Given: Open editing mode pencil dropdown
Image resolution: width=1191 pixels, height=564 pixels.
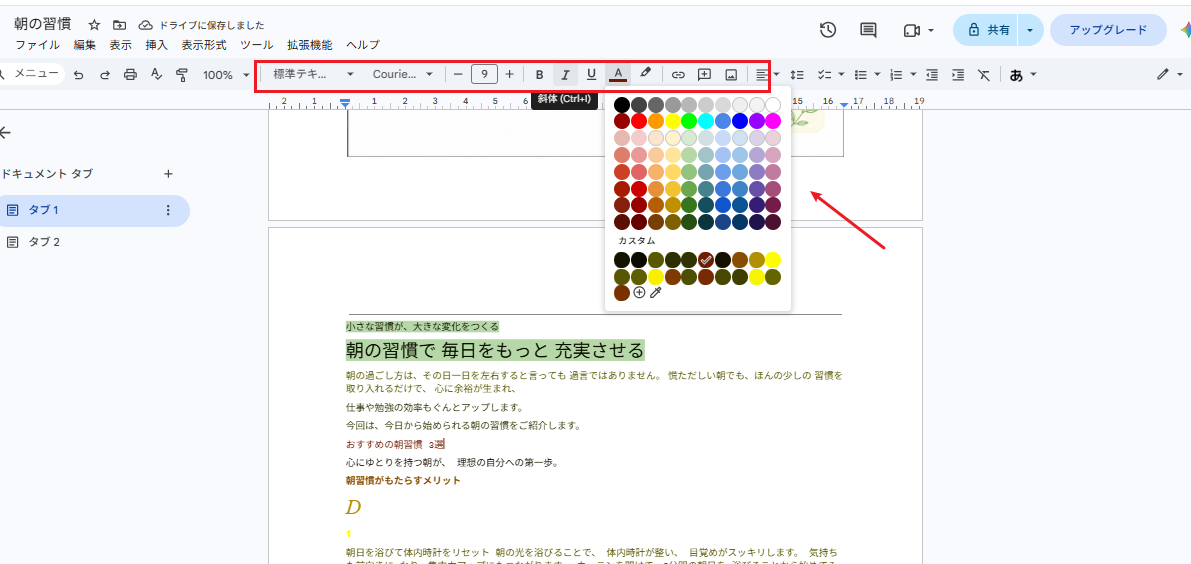Looking at the screenshot, I should 1170,74.
